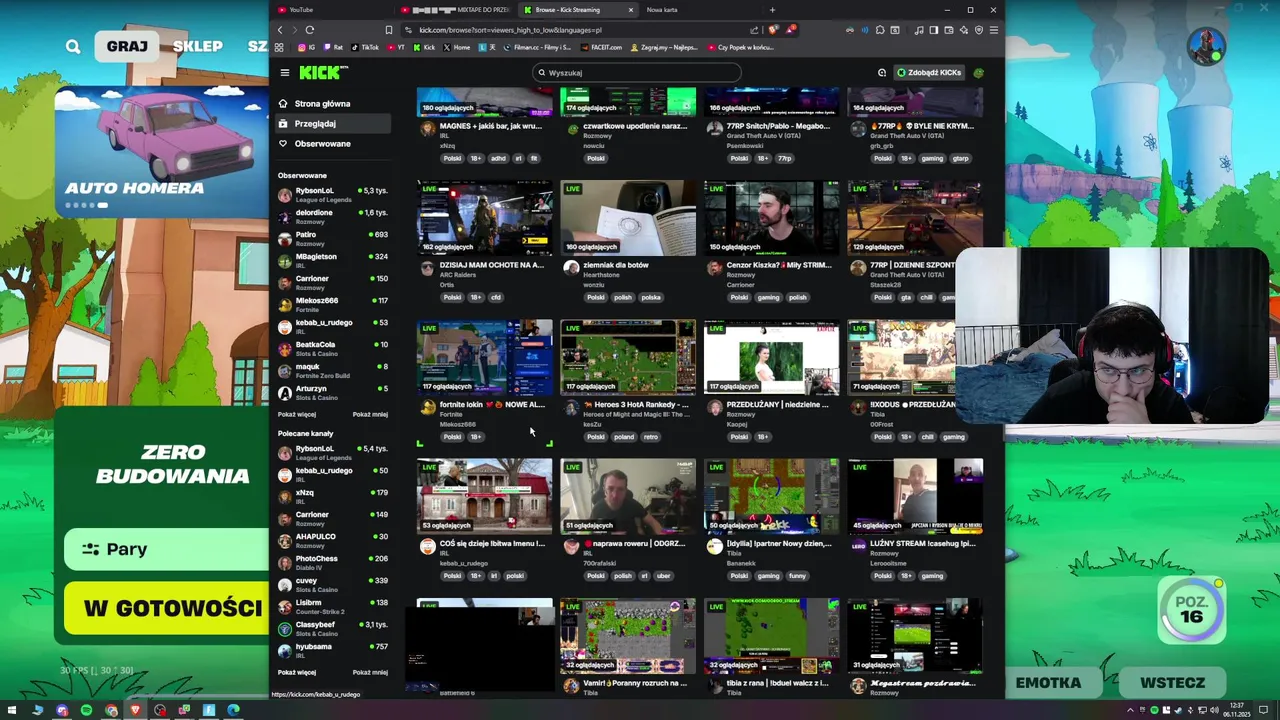Open followed channel delordione
Screen dimensions: 1280x720
pos(333,216)
